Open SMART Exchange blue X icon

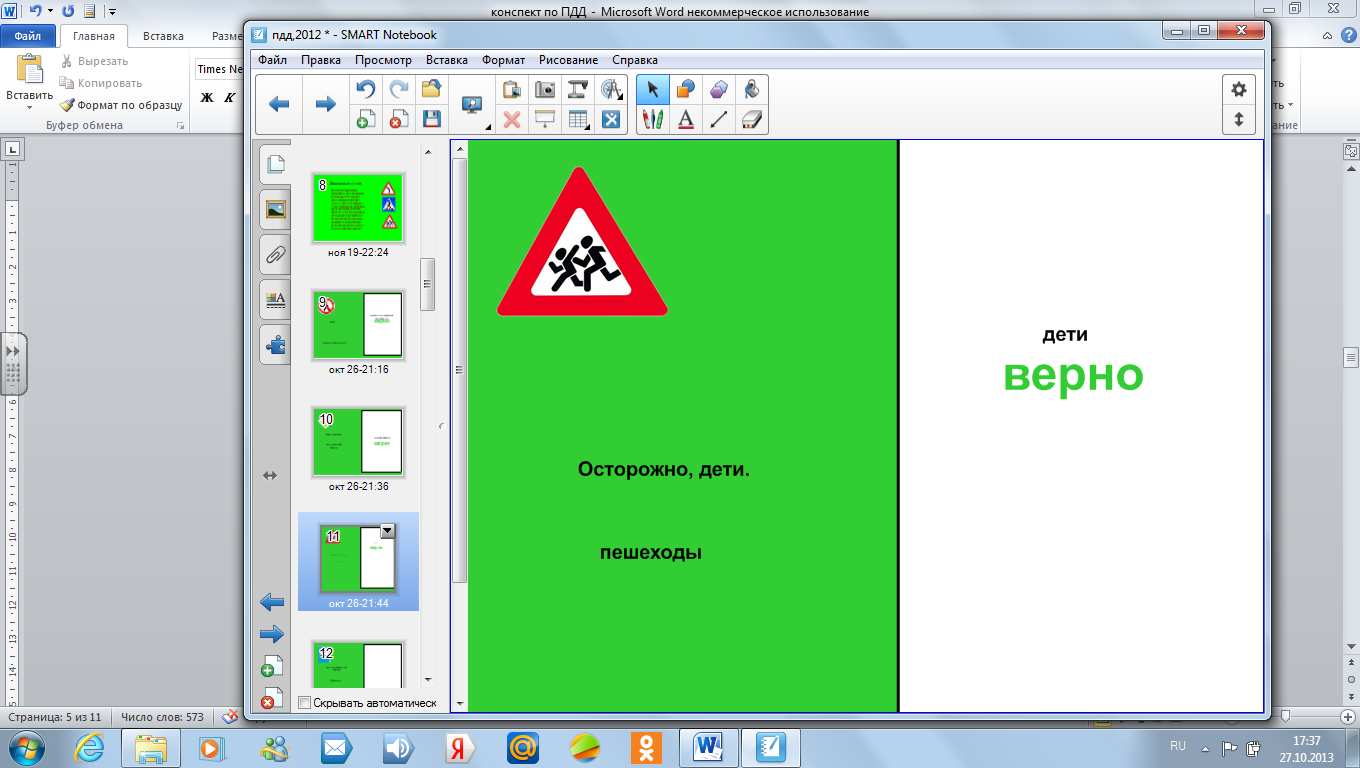click(611, 119)
